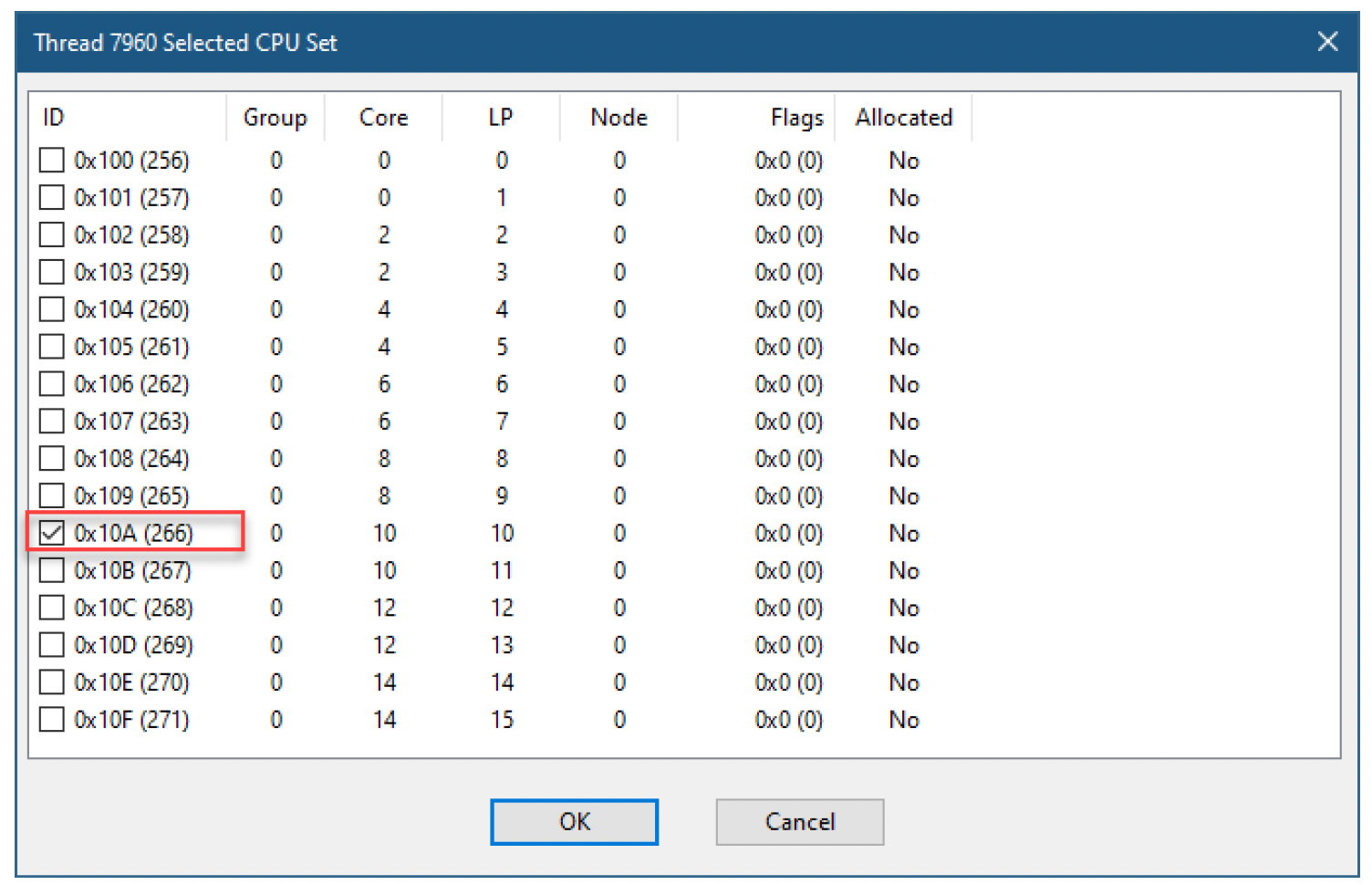Screen dimensions: 1372x885
Task: Sort list by the Core column header
Action: pyautogui.click(x=384, y=118)
